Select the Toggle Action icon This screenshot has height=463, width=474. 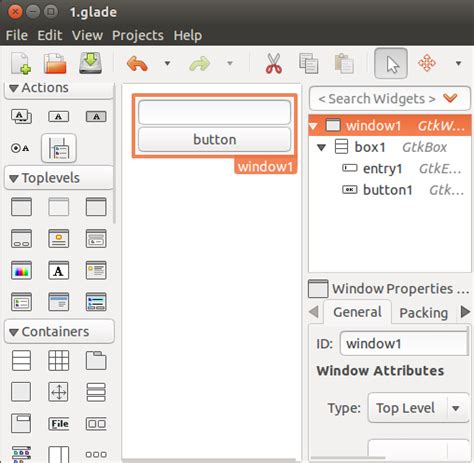96,116
